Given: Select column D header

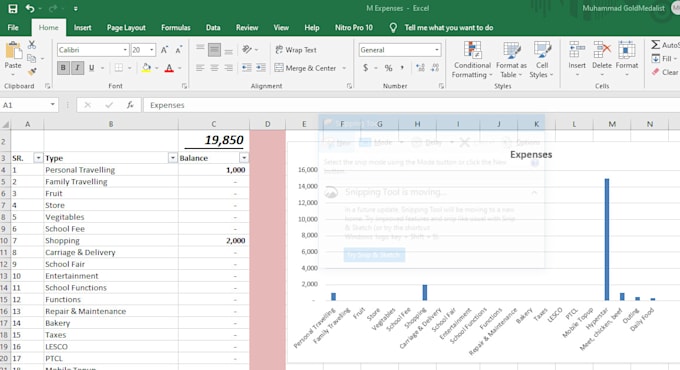Looking at the screenshot, I should tap(268, 124).
